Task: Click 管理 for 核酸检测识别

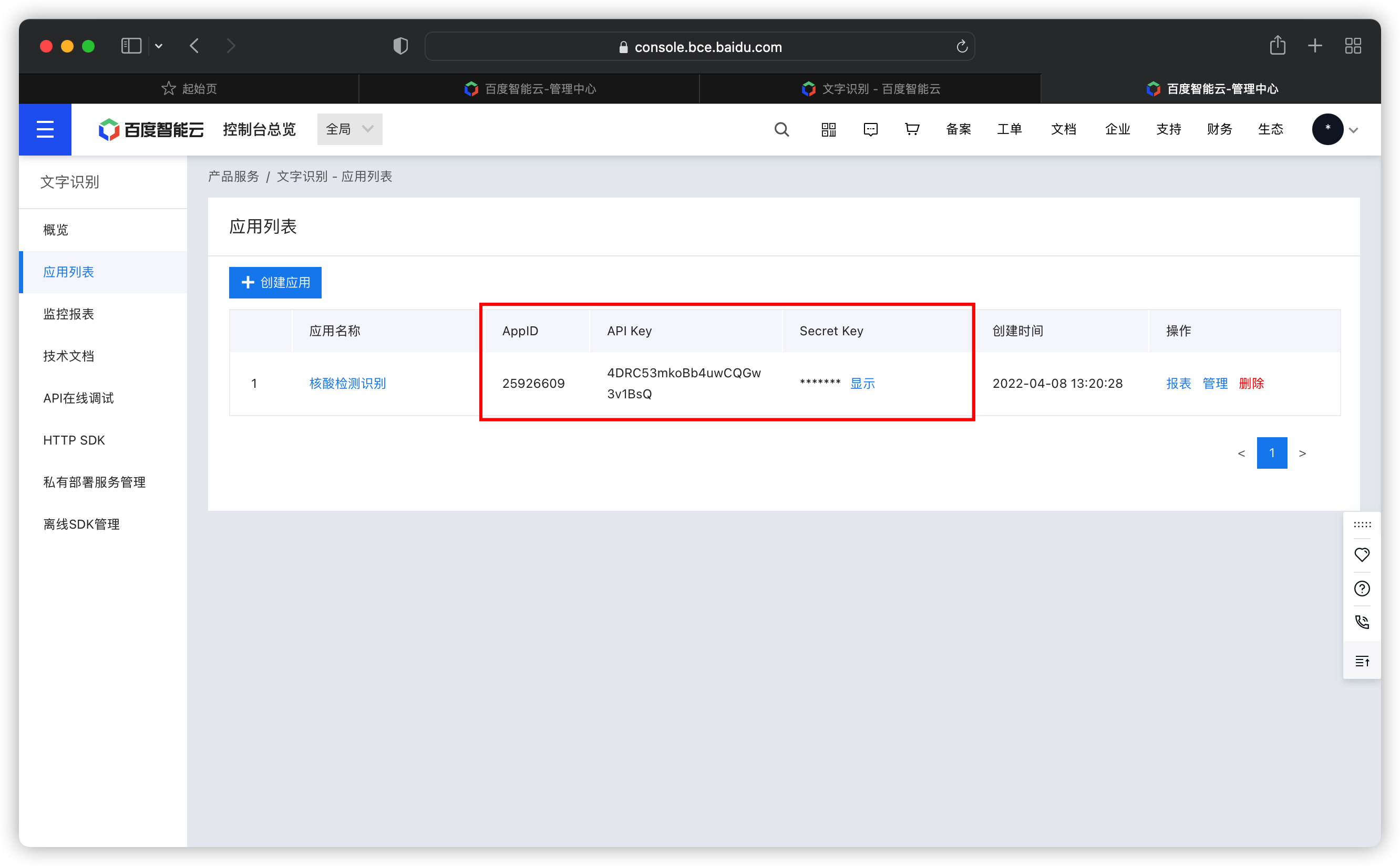Action: pyautogui.click(x=1214, y=383)
